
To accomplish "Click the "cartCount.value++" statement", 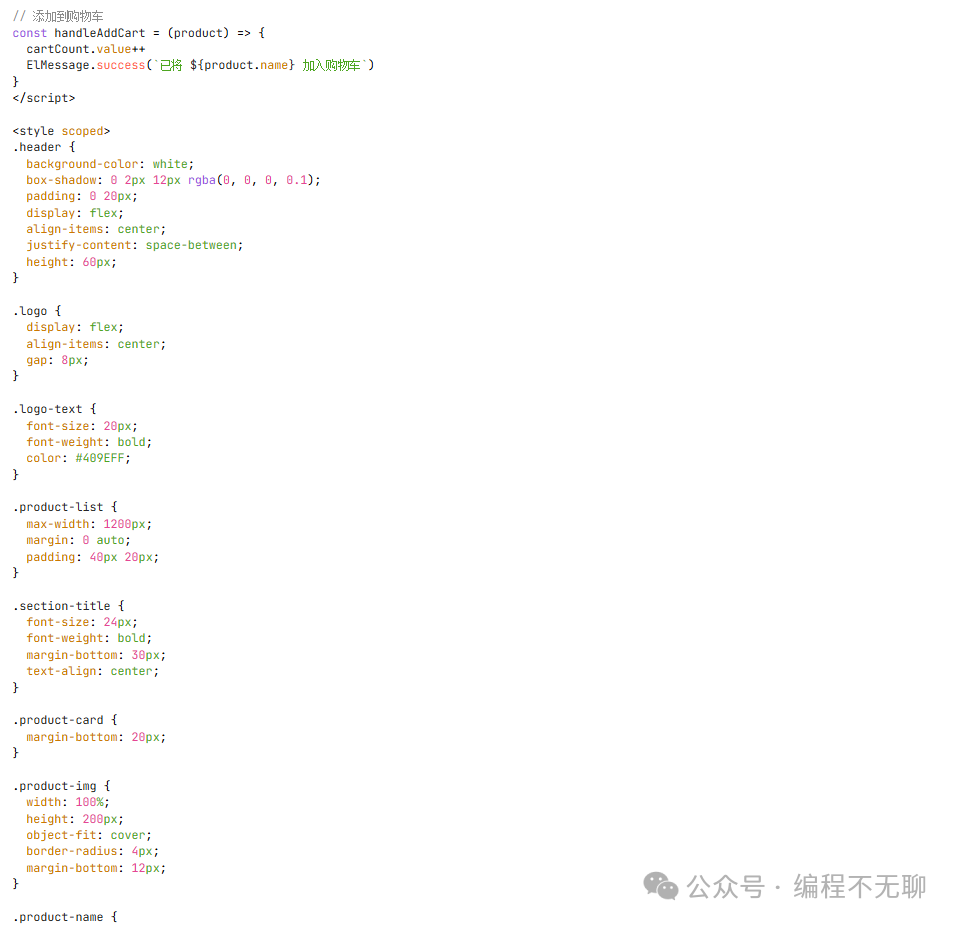I will [x=85, y=49].
